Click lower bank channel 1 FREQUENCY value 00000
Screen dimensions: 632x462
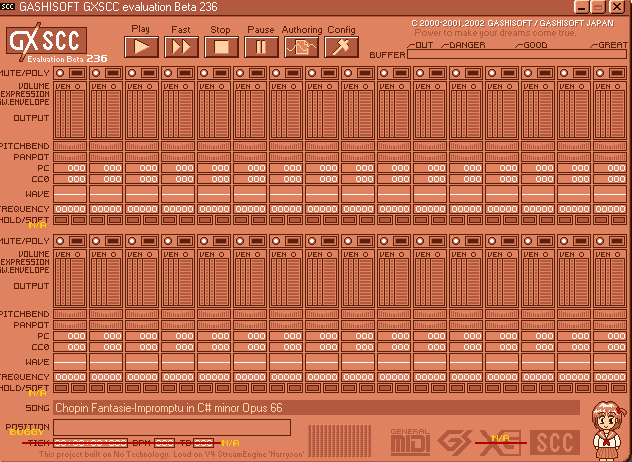pos(70,377)
